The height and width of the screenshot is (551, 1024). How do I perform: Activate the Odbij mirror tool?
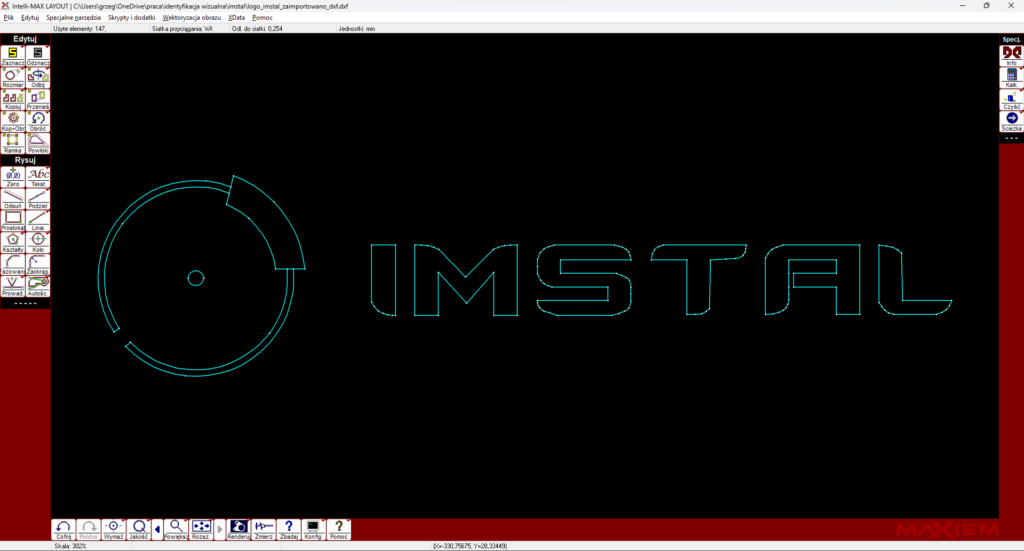coord(38,78)
